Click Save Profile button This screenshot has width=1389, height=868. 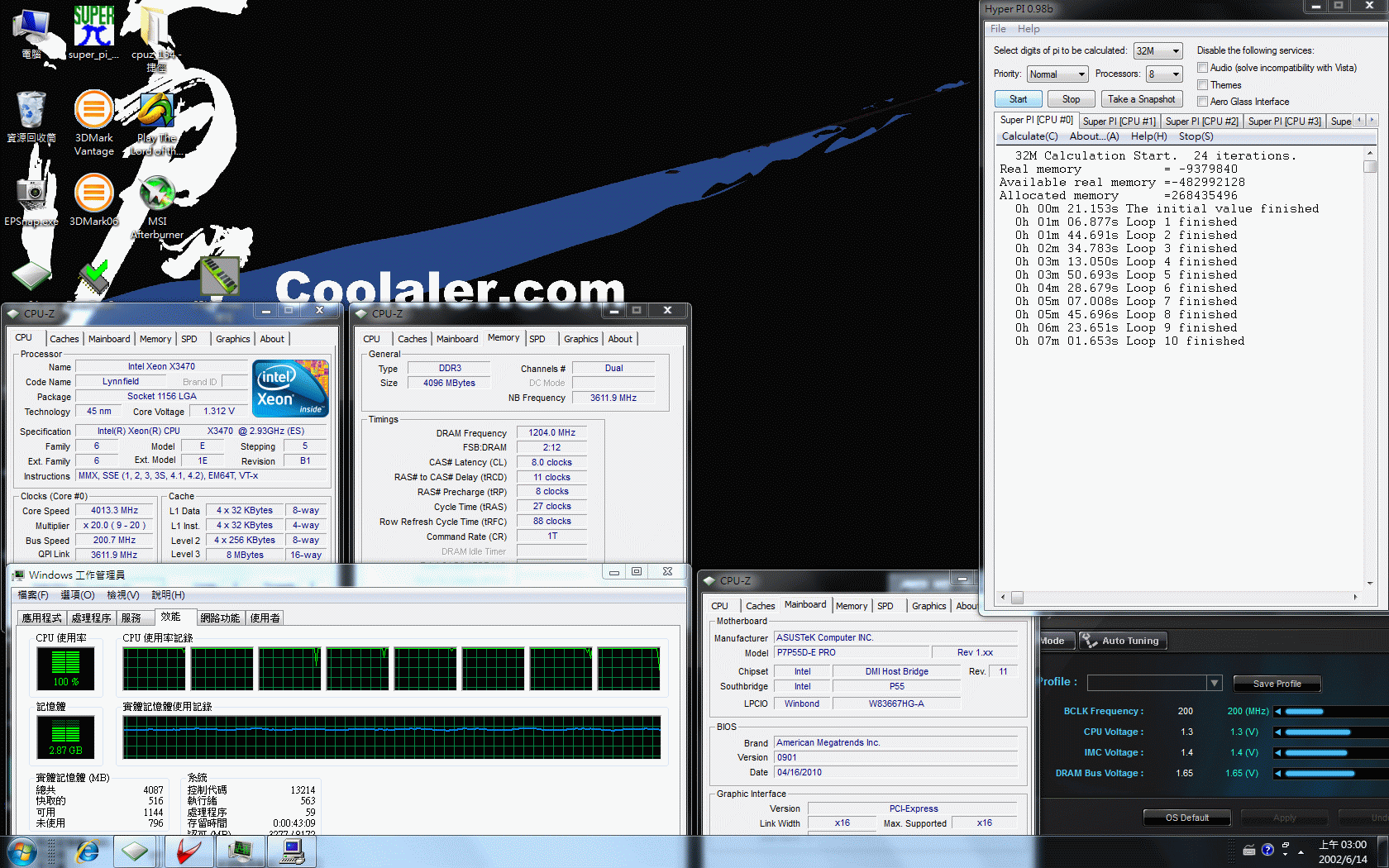pyautogui.click(x=1277, y=684)
